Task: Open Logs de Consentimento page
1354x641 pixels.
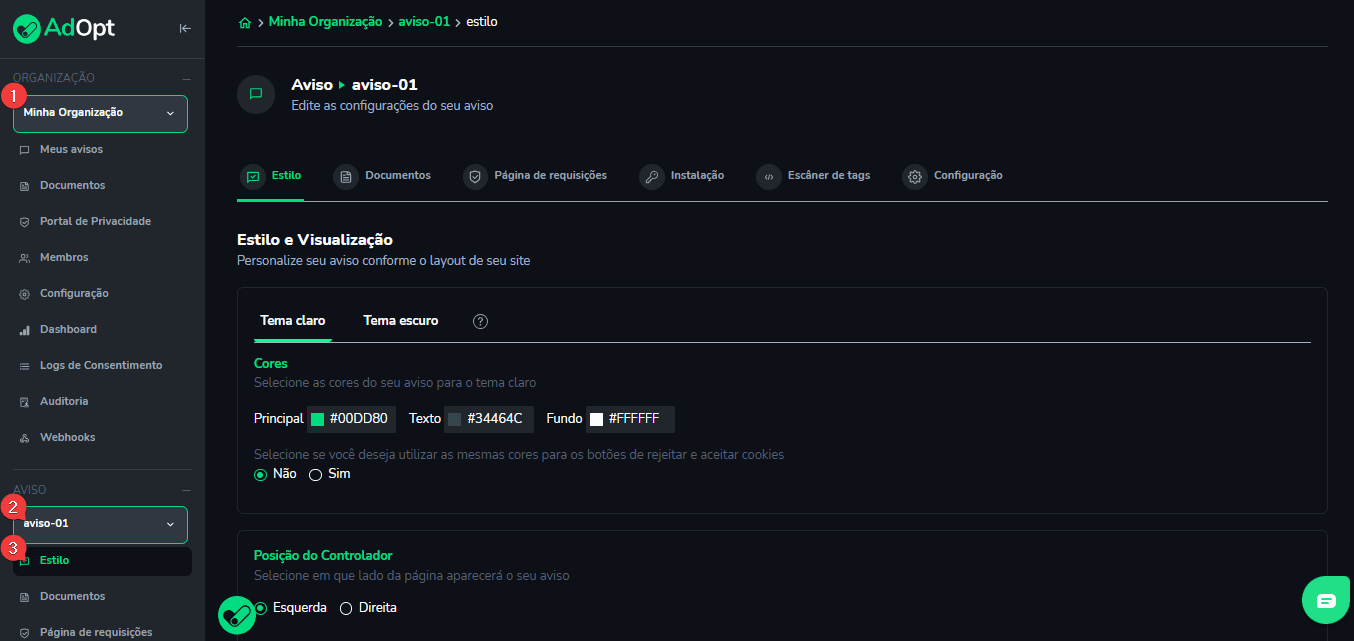Action: coord(101,366)
